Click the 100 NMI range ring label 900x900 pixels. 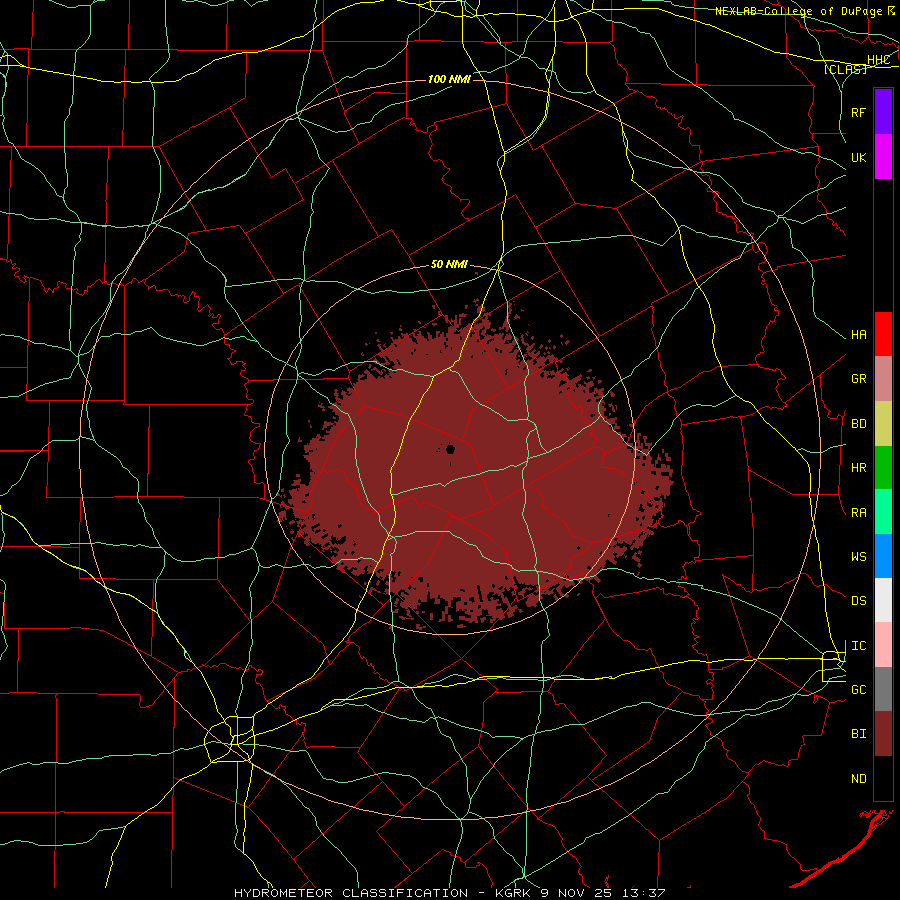[x=449, y=79]
